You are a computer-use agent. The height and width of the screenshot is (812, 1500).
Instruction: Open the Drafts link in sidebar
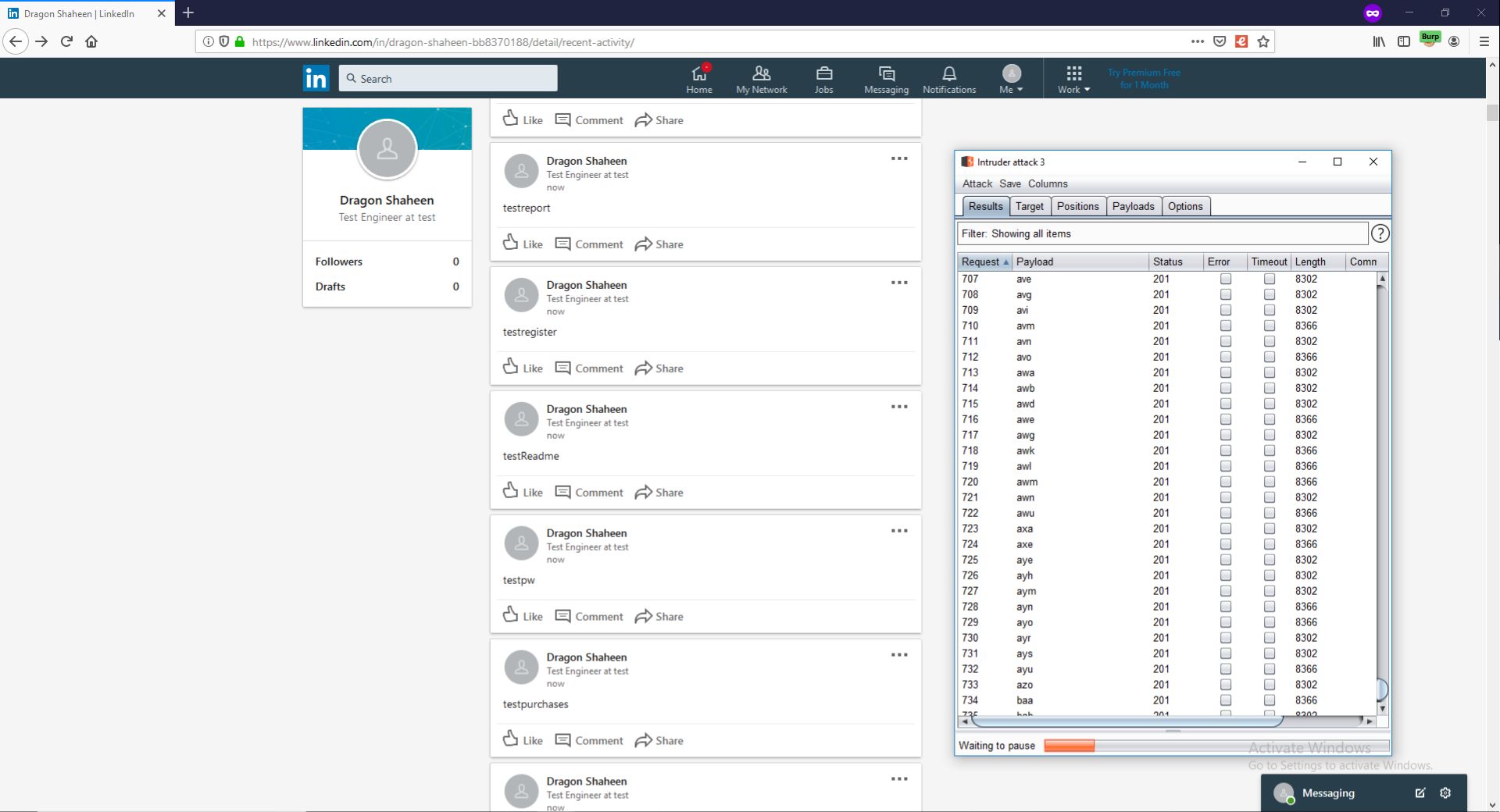click(x=387, y=287)
